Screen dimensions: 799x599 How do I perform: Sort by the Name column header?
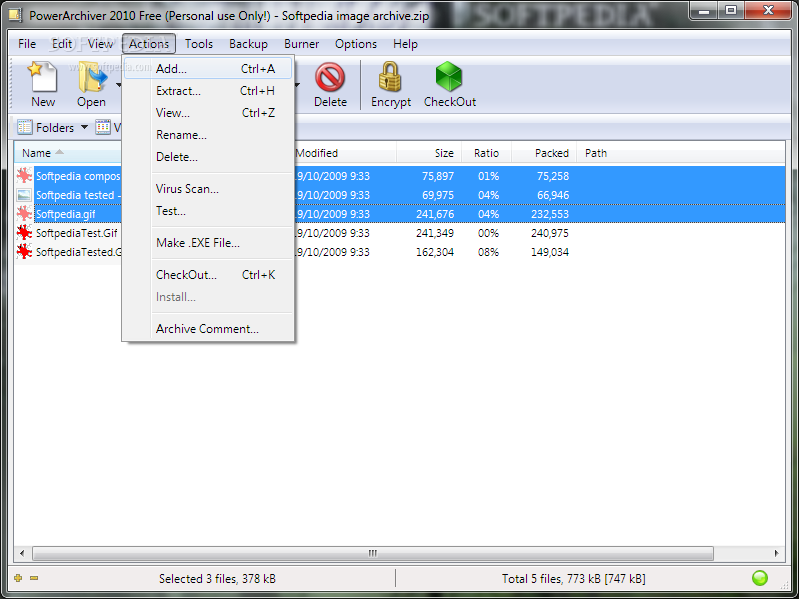pos(68,153)
